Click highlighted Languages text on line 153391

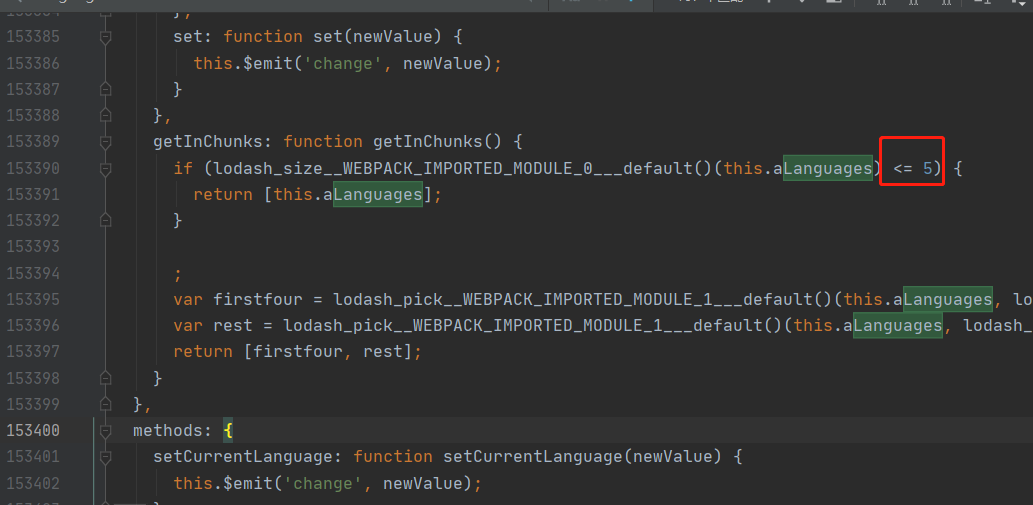click(377, 194)
